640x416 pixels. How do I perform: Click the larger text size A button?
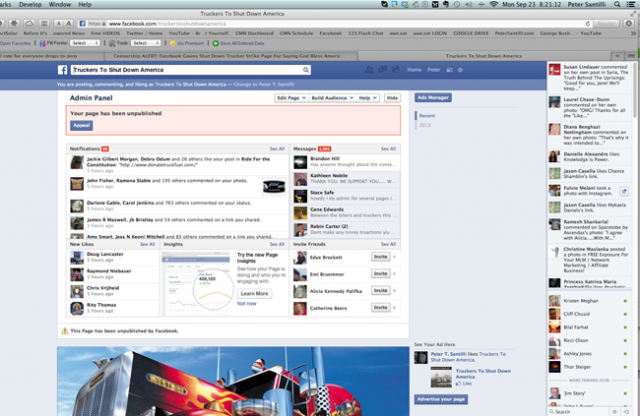[x=69, y=24]
